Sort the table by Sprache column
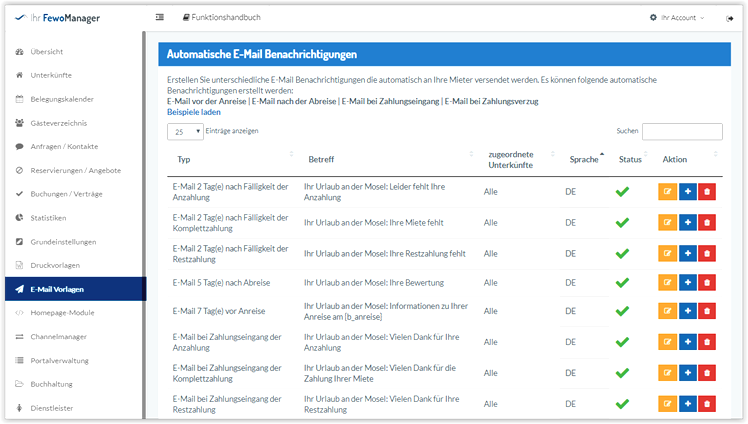This screenshot has height=424, width=748. coord(585,159)
